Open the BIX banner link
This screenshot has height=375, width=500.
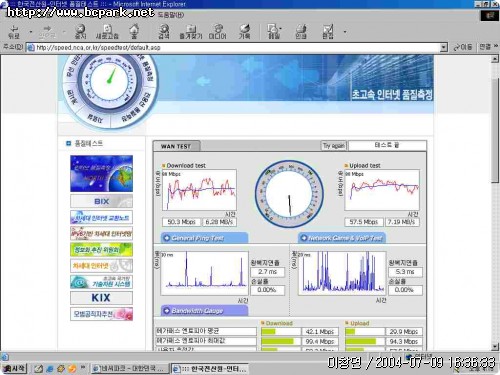pyautogui.click(x=101, y=201)
